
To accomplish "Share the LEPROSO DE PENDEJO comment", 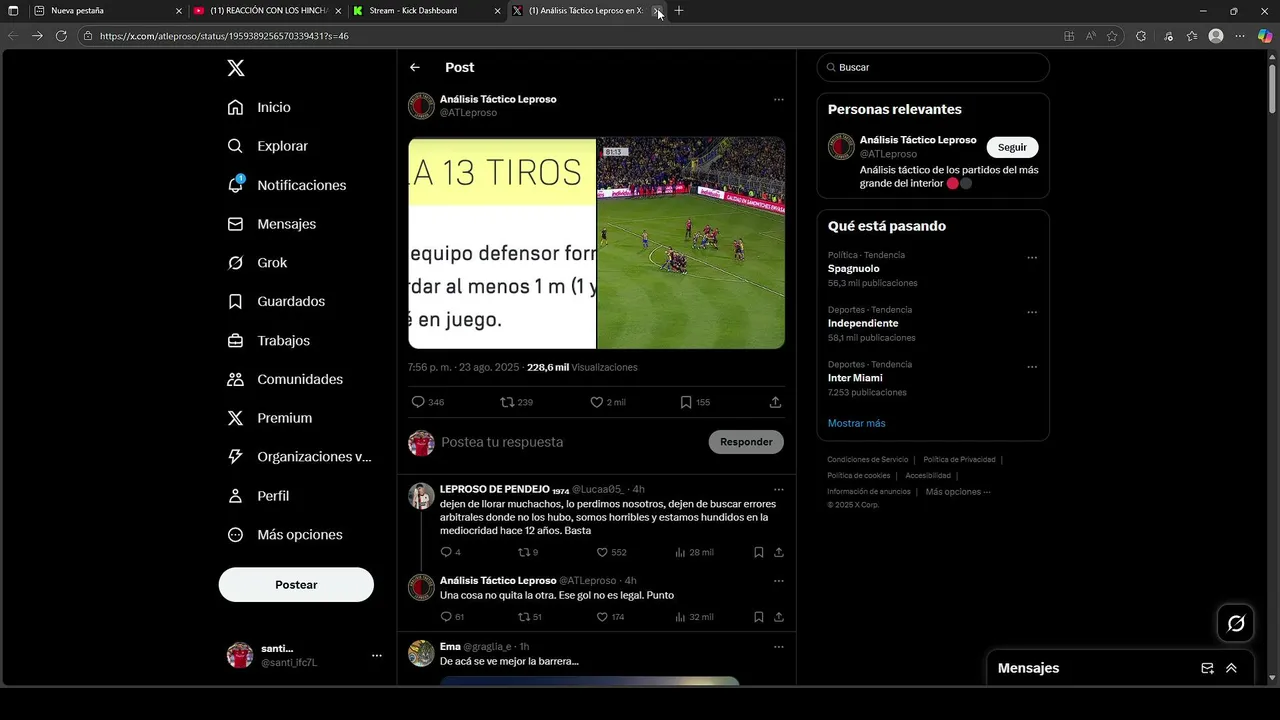I will (779, 552).
